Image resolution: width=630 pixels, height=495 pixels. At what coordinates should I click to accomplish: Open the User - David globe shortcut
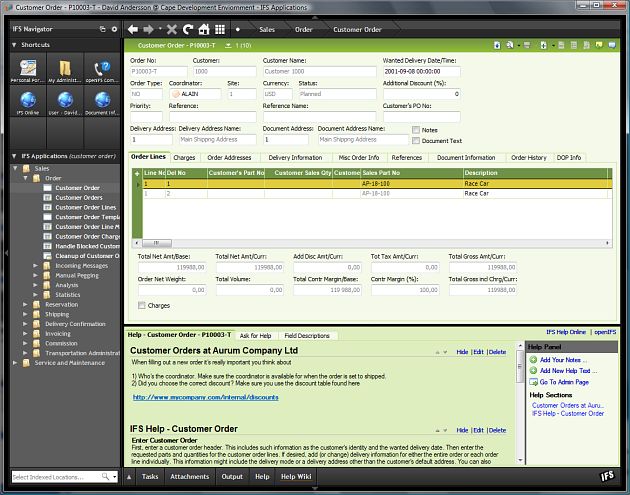coord(65,100)
